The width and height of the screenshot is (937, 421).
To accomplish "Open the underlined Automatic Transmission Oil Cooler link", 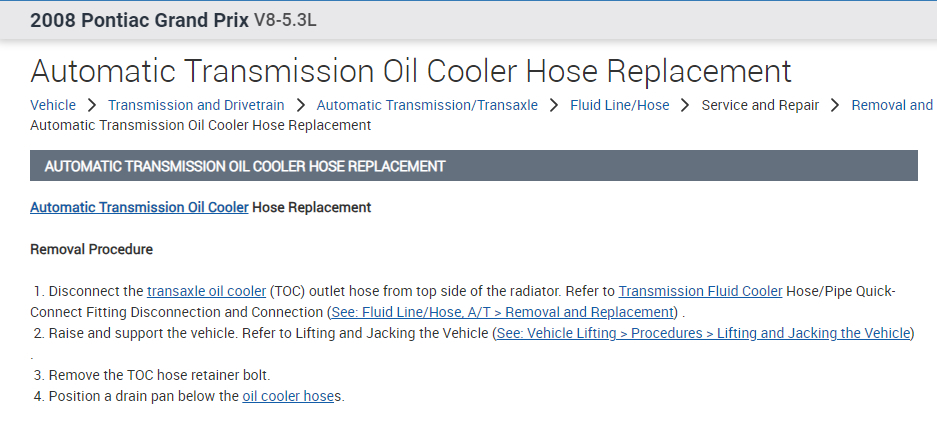I will (x=139, y=208).
